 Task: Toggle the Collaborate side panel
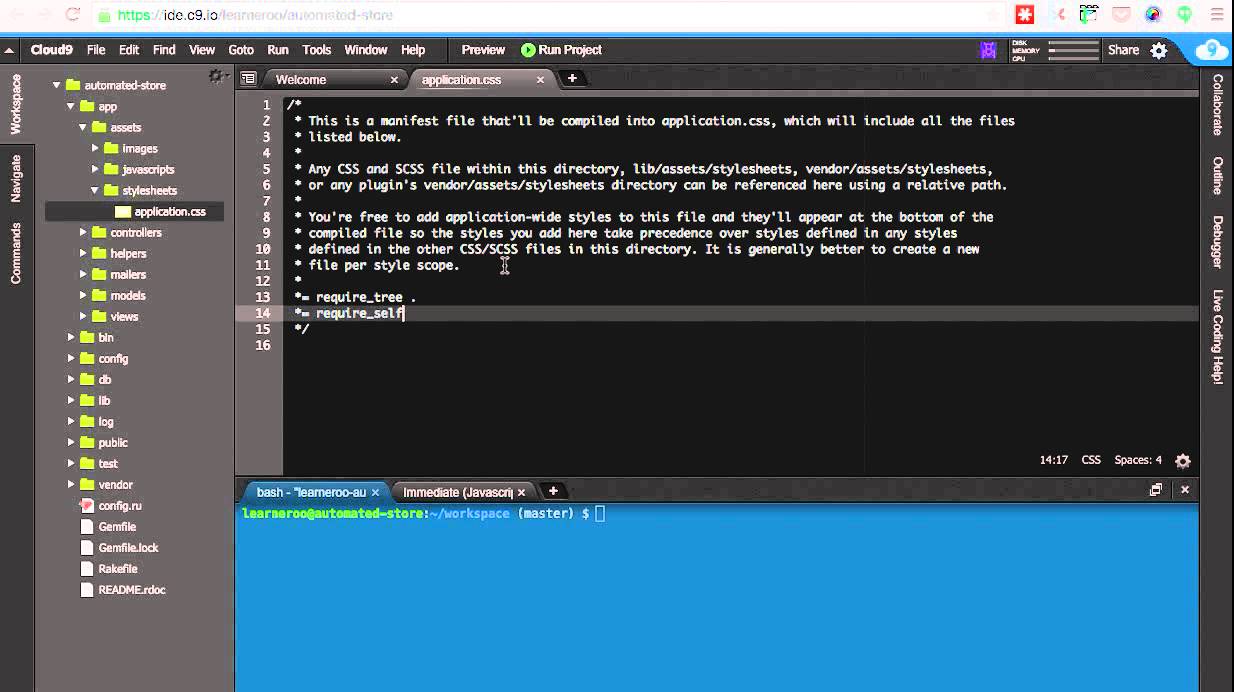[1217, 104]
